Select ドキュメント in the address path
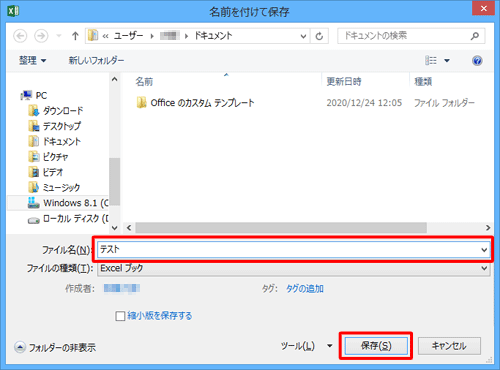 click(x=213, y=36)
